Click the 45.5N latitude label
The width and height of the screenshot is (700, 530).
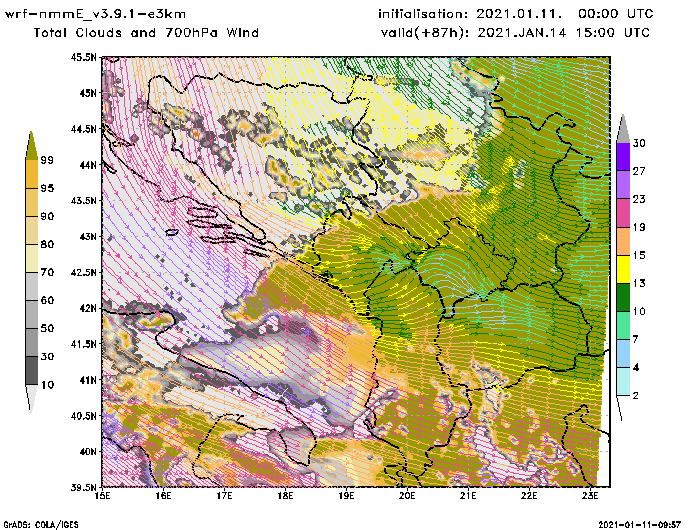click(83, 57)
